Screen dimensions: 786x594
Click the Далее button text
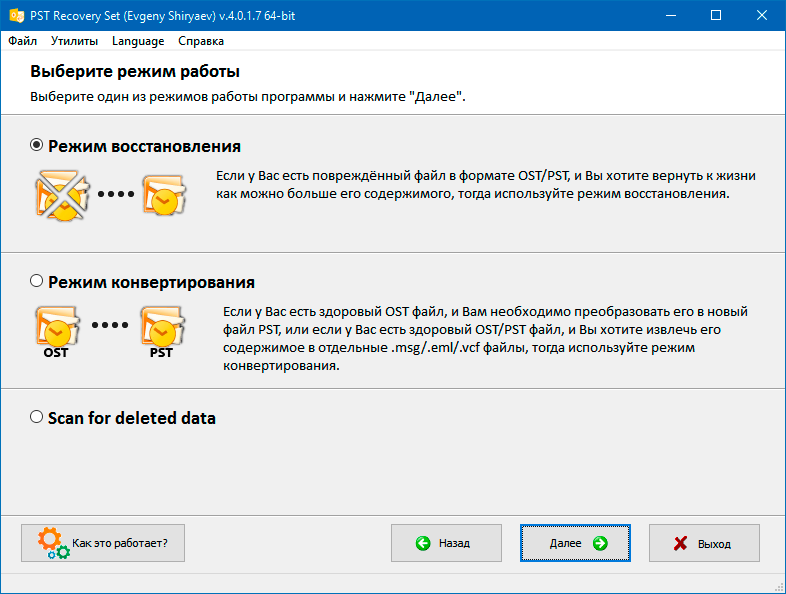[565, 543]
